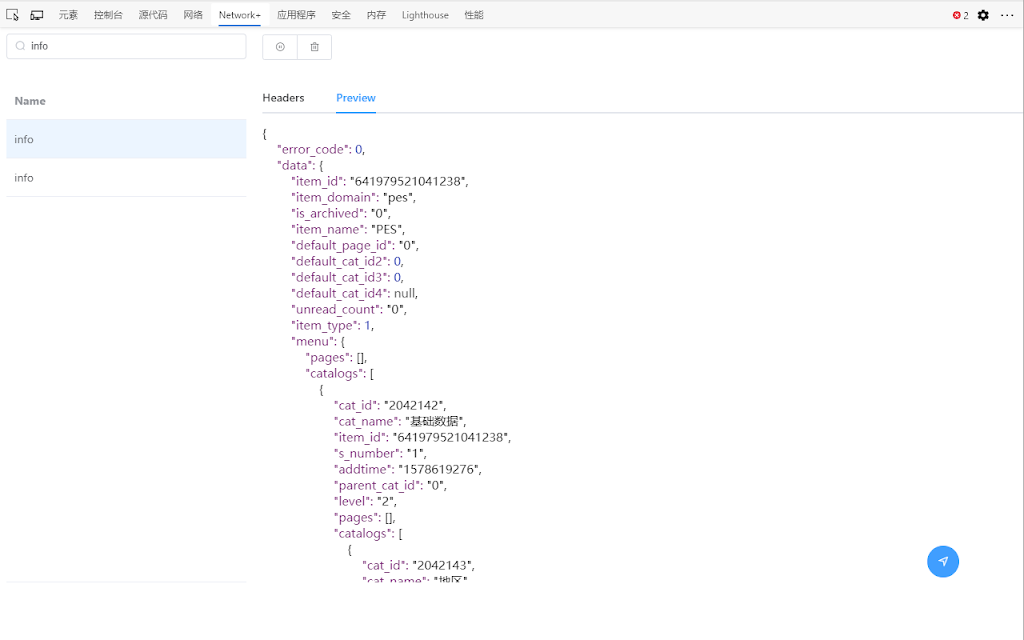Switch to the 内存 tab
The width and height of the screenshot is (1024, 640).
pos(376,14)
